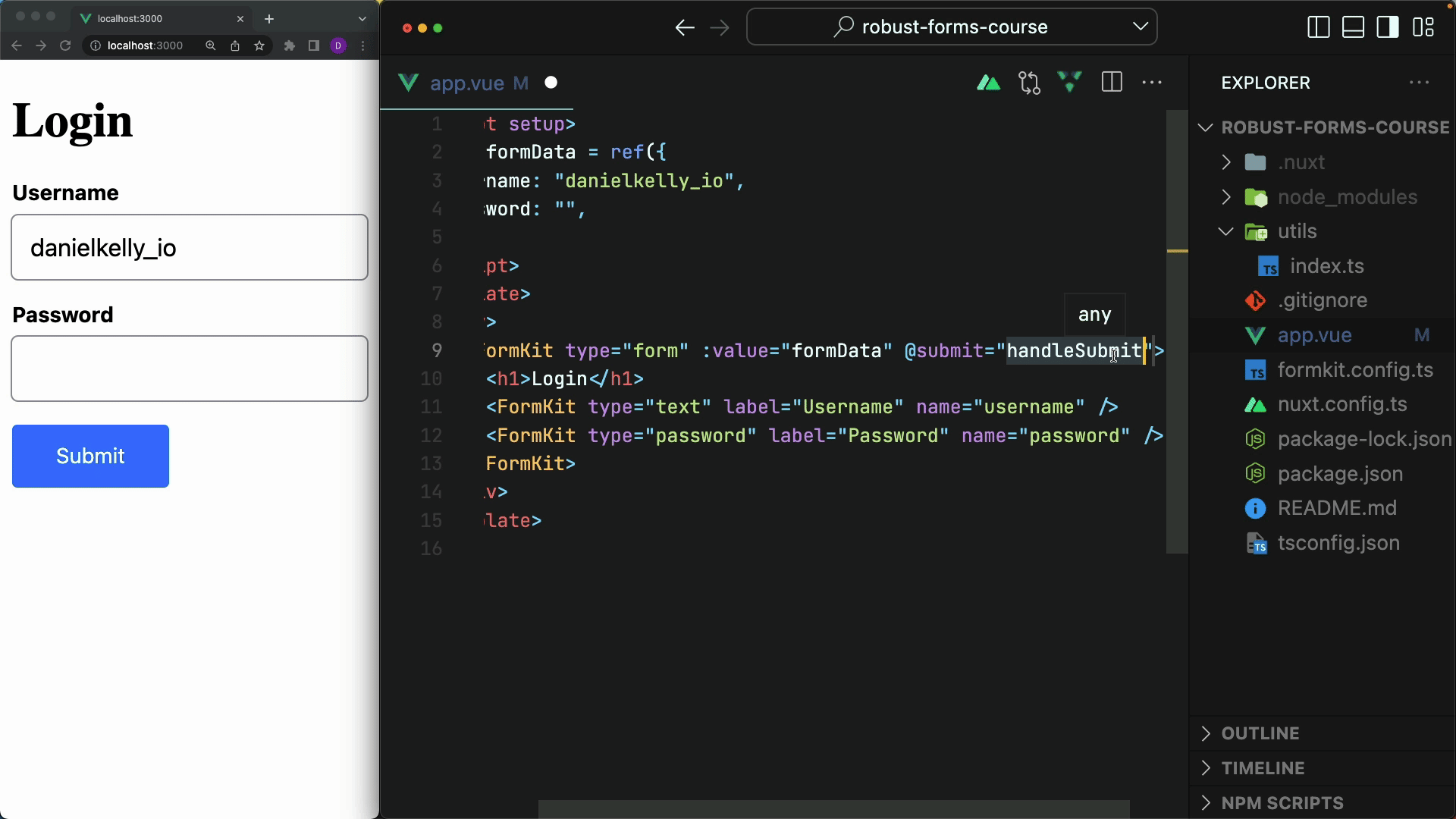Toggle secondary side bar layout icon
The height and width of the screenshot is (819, 1456).
coord(1389,27)
